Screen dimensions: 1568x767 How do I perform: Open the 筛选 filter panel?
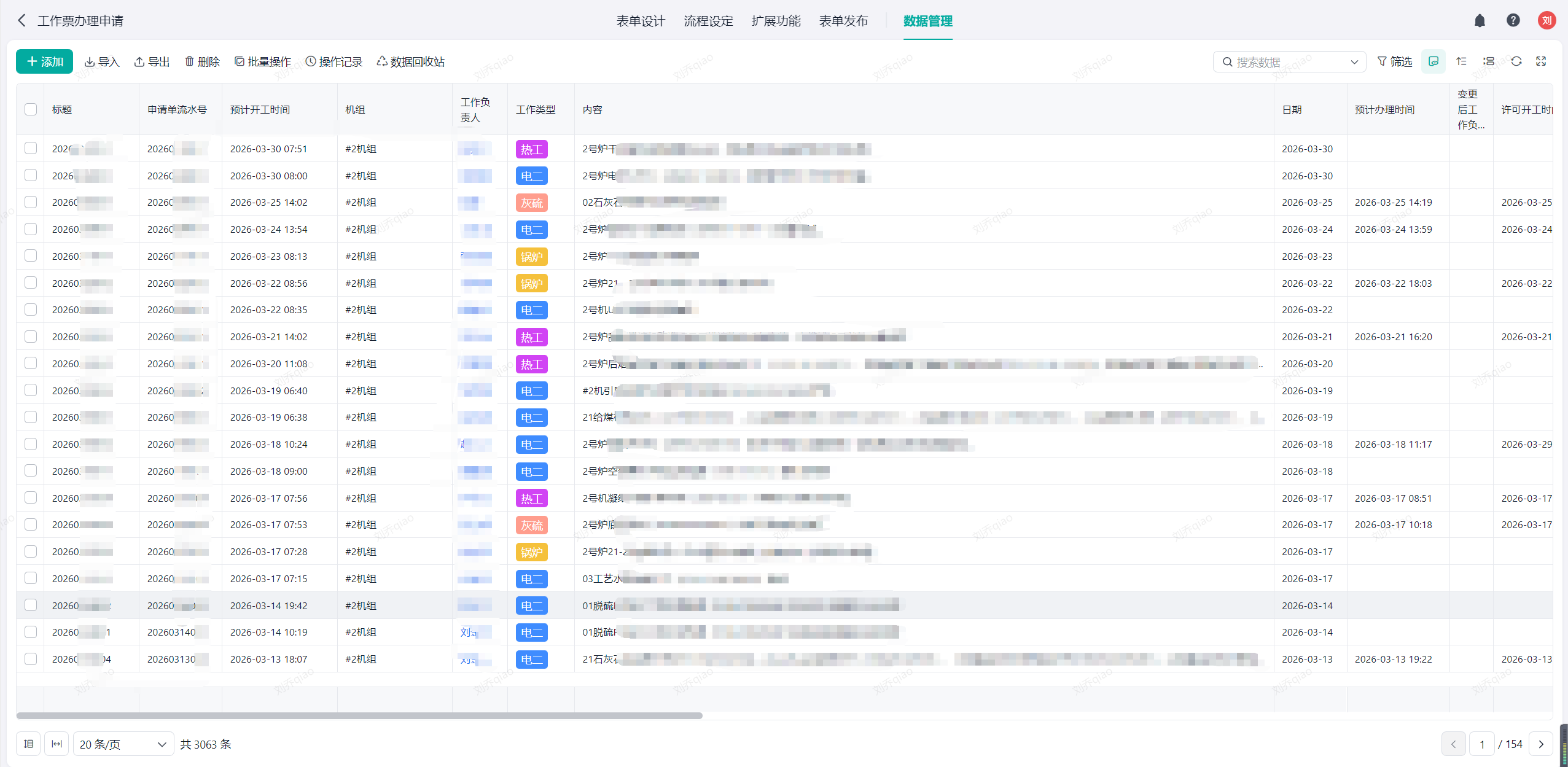(x=1395, y=61)
